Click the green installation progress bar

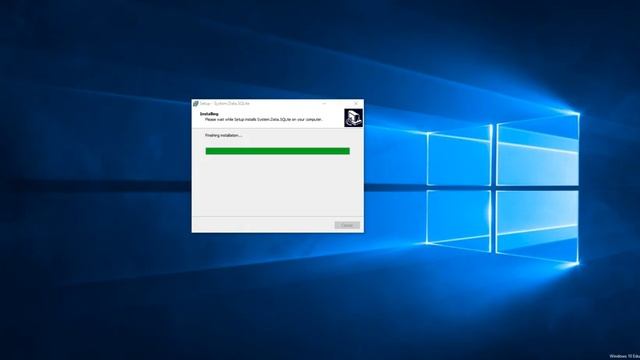(278, 151)
